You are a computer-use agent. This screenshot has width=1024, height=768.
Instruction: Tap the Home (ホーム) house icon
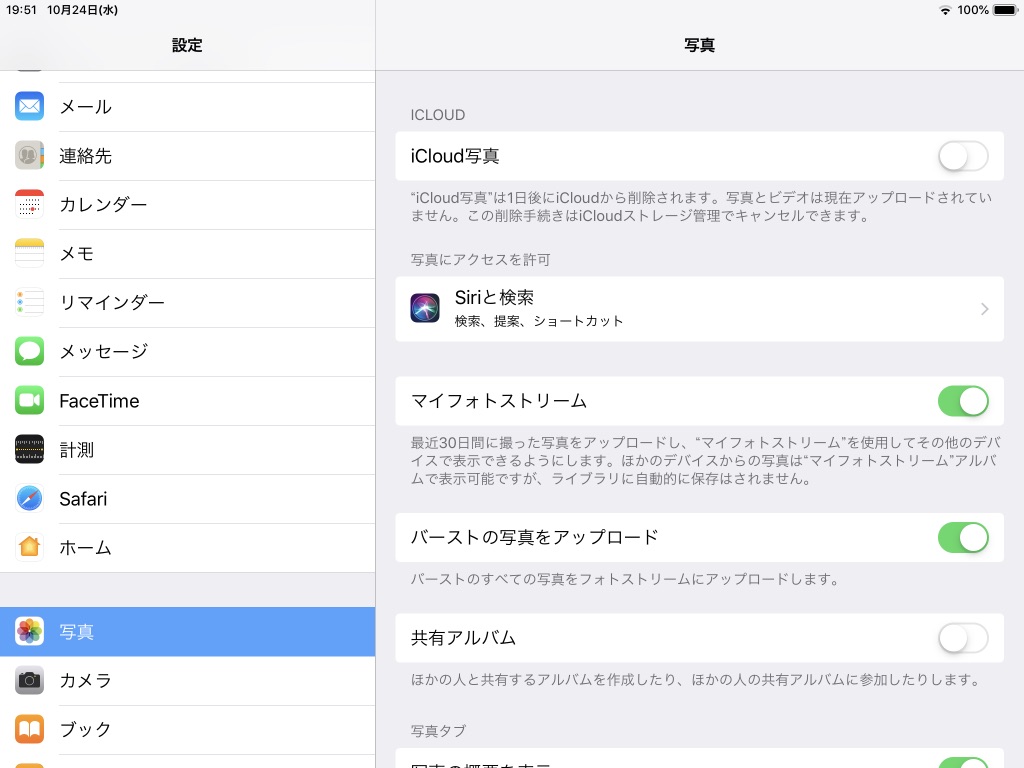click(x=29, y=547)
